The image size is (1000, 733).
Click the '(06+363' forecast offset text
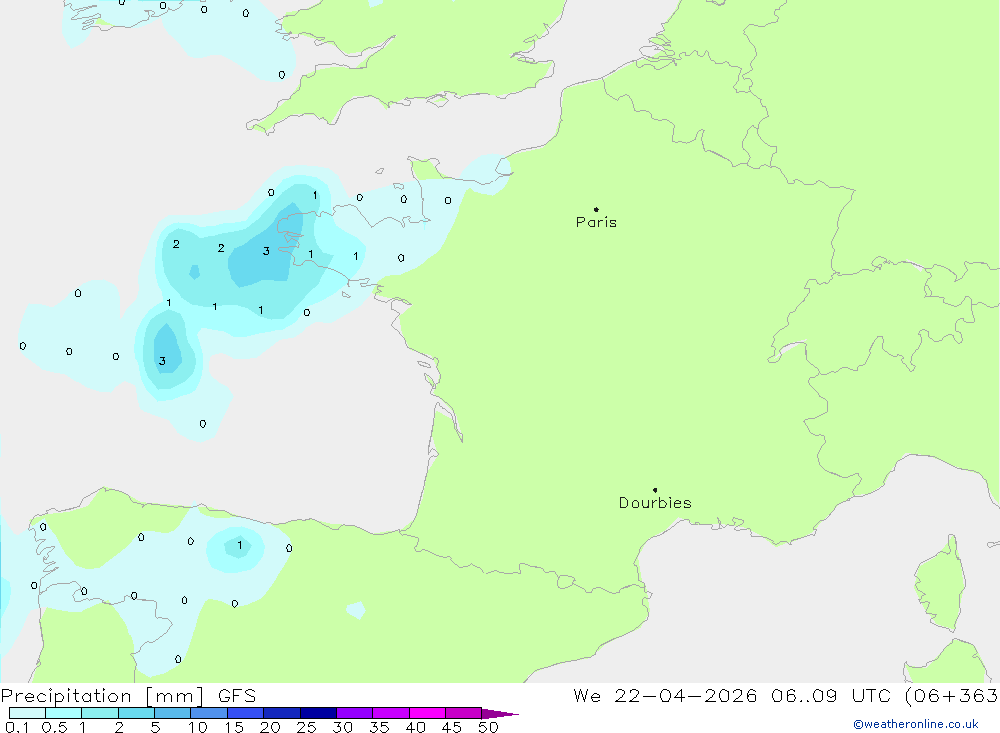coord(951,696)
